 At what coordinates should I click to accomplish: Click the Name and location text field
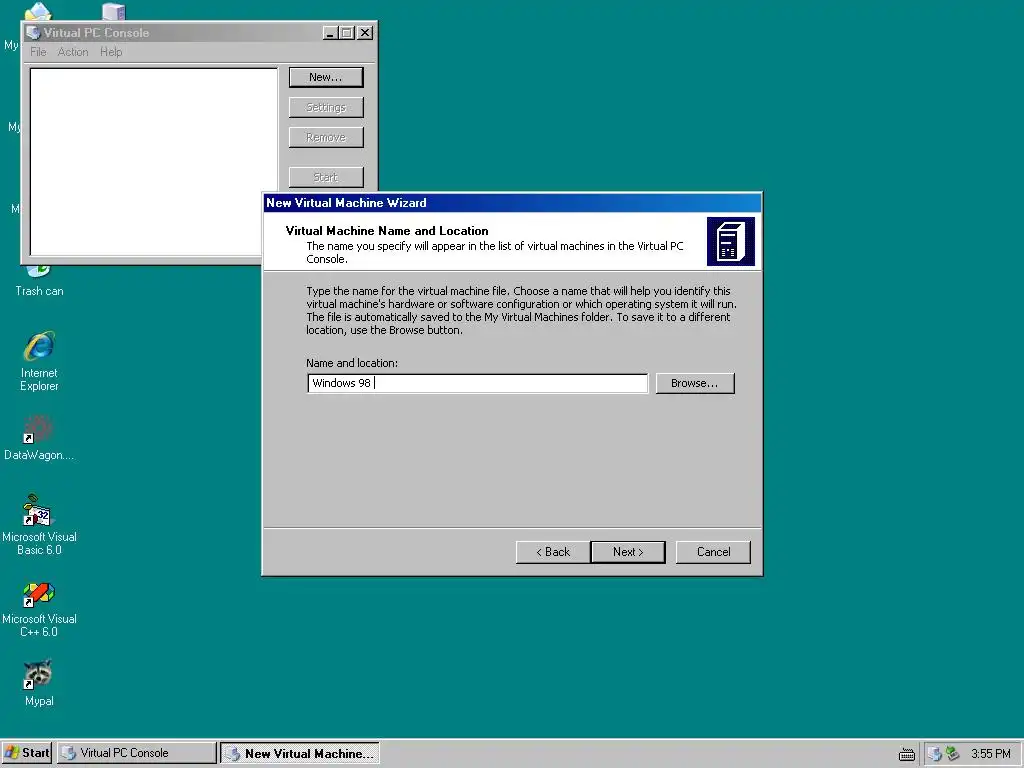pyautogui.click(x=477, y=383)
